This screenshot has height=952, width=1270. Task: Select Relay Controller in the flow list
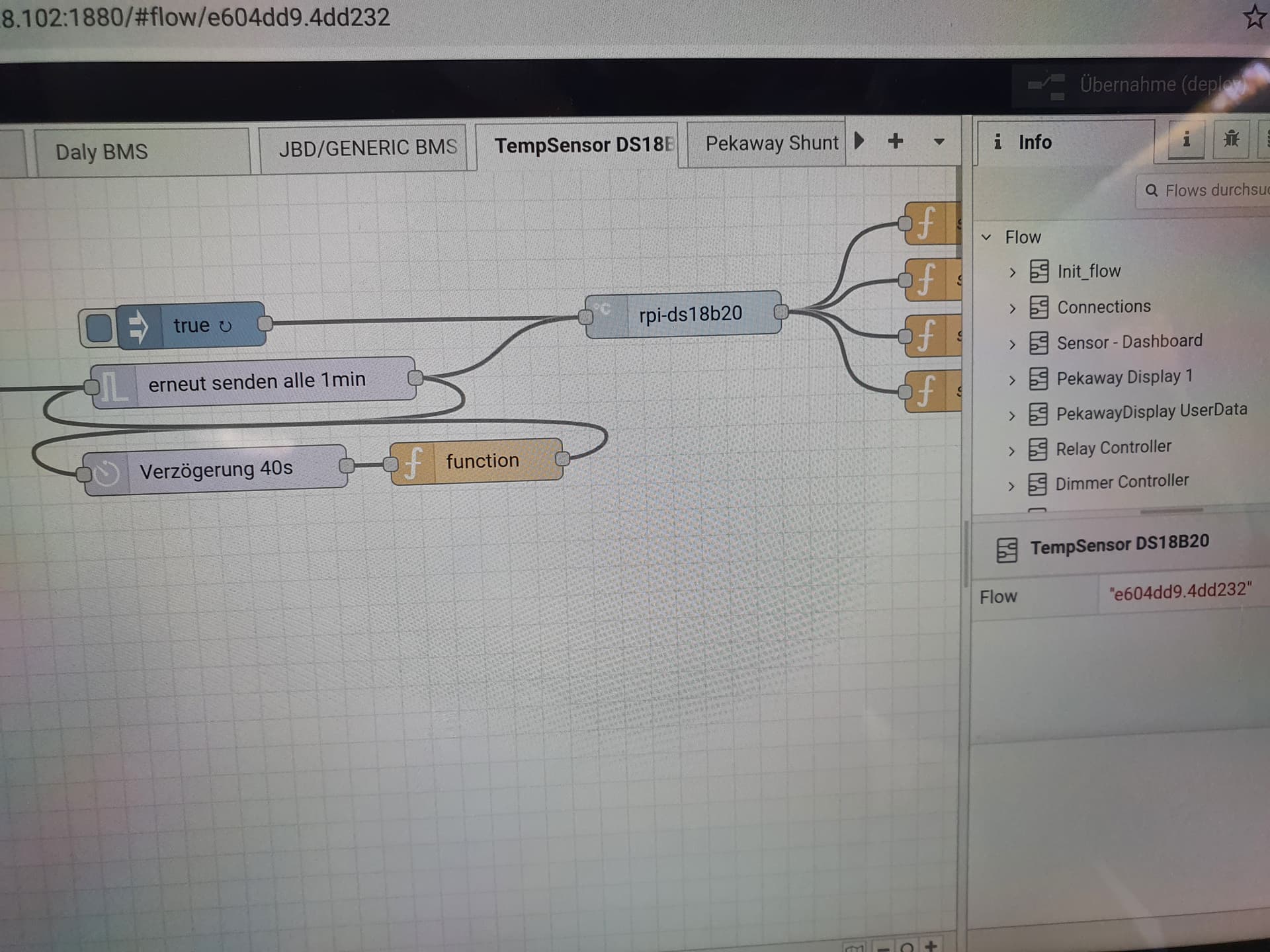coord(1113,448)
